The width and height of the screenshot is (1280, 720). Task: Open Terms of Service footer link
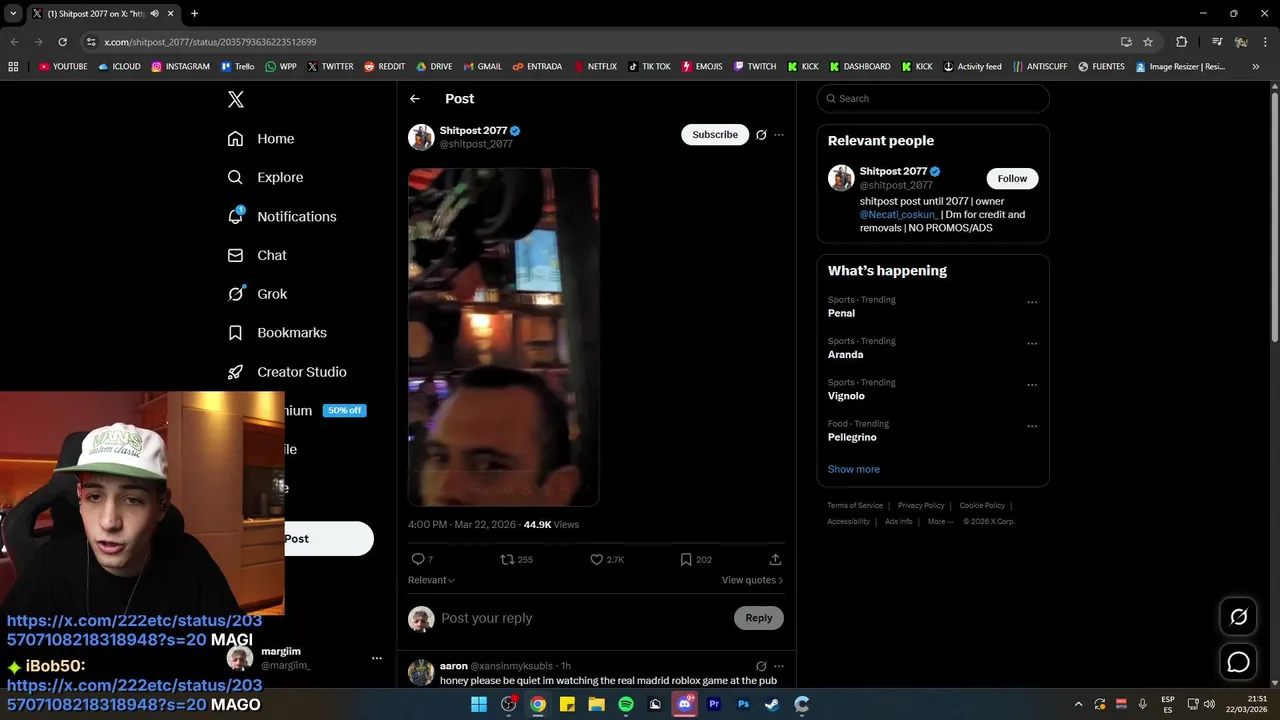pyautogui.click(x=855, y=505)
